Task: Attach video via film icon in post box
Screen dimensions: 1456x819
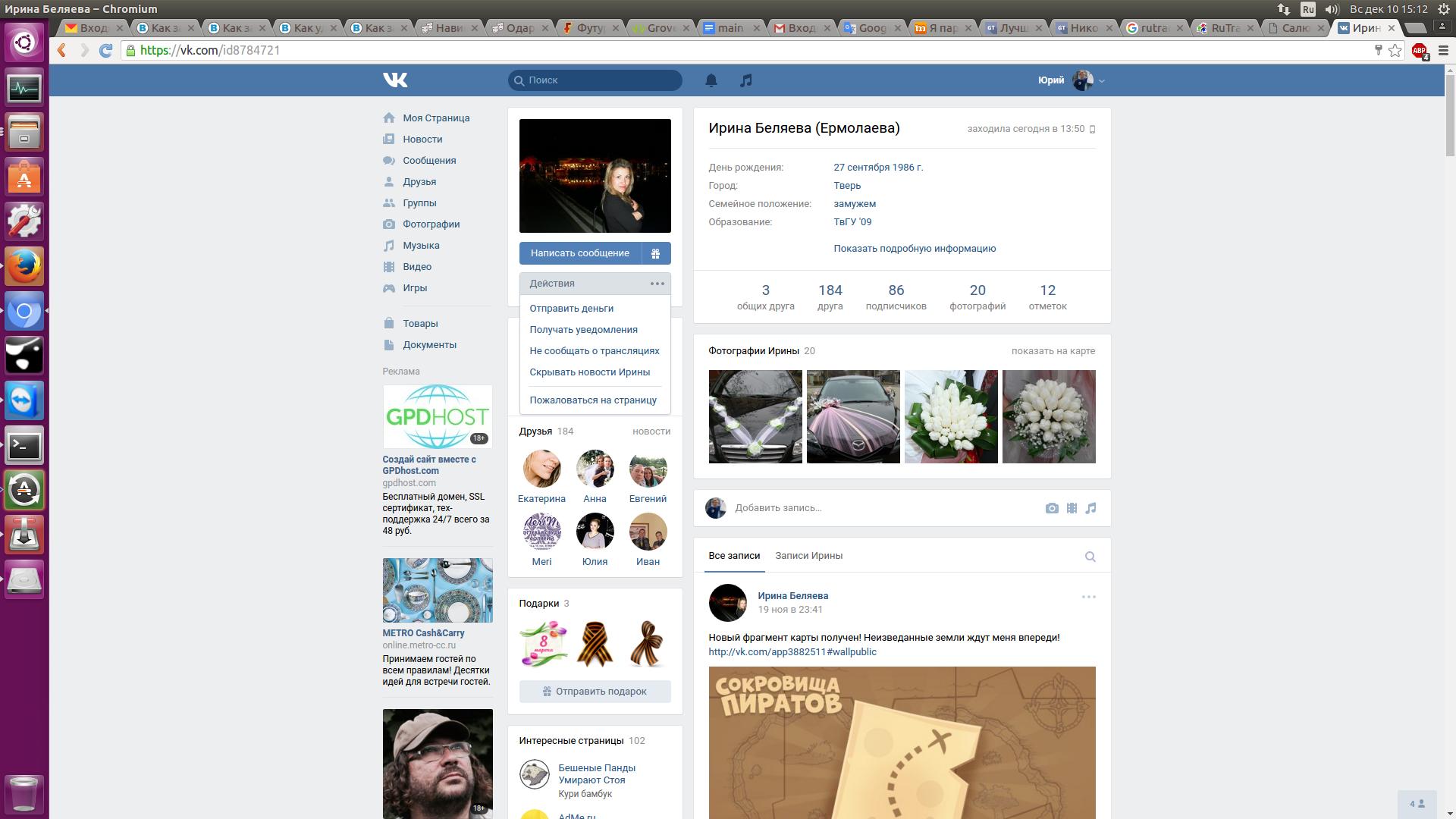Action: coord(1072,508)
